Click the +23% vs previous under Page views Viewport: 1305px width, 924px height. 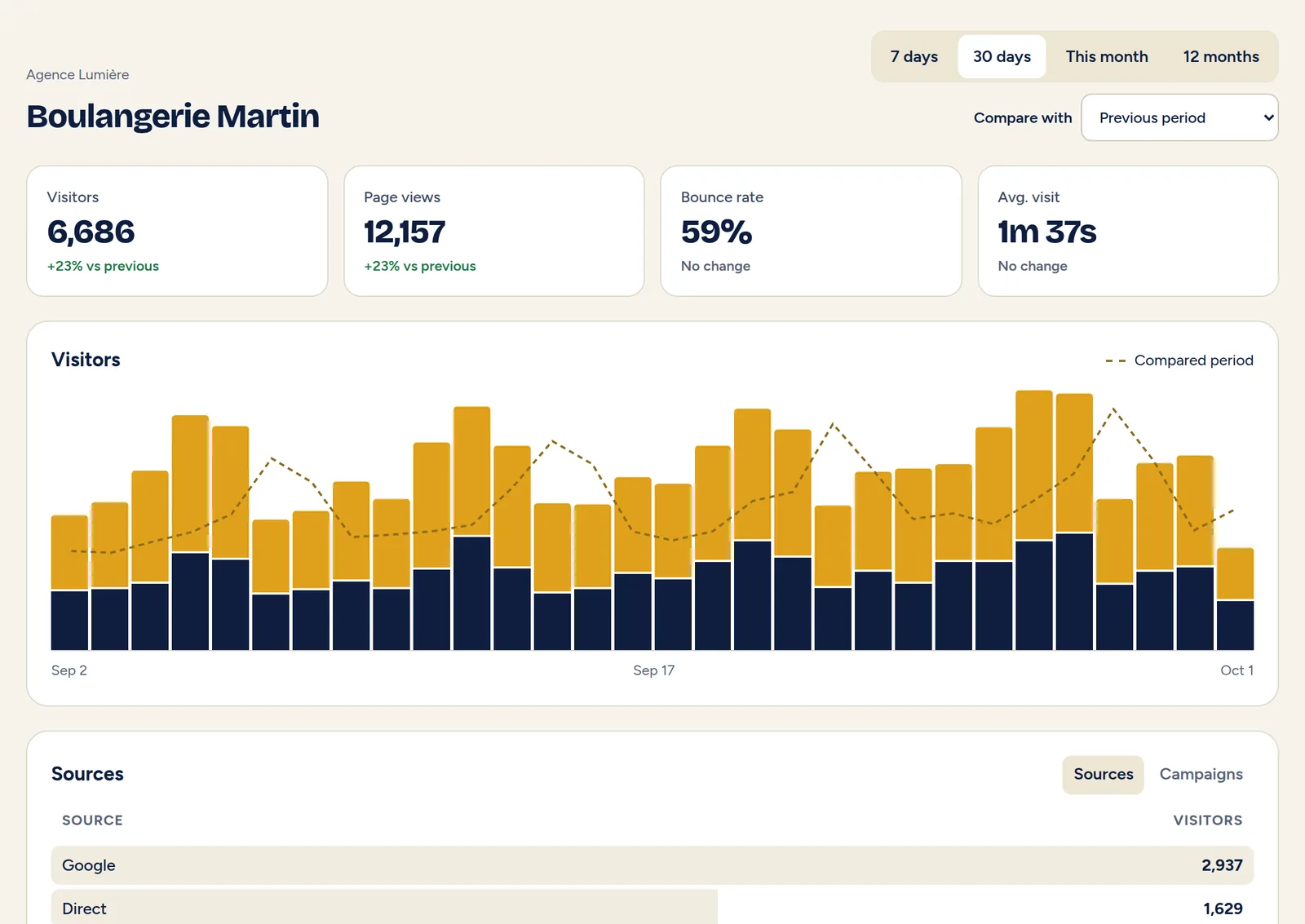[x=420, y=266]
